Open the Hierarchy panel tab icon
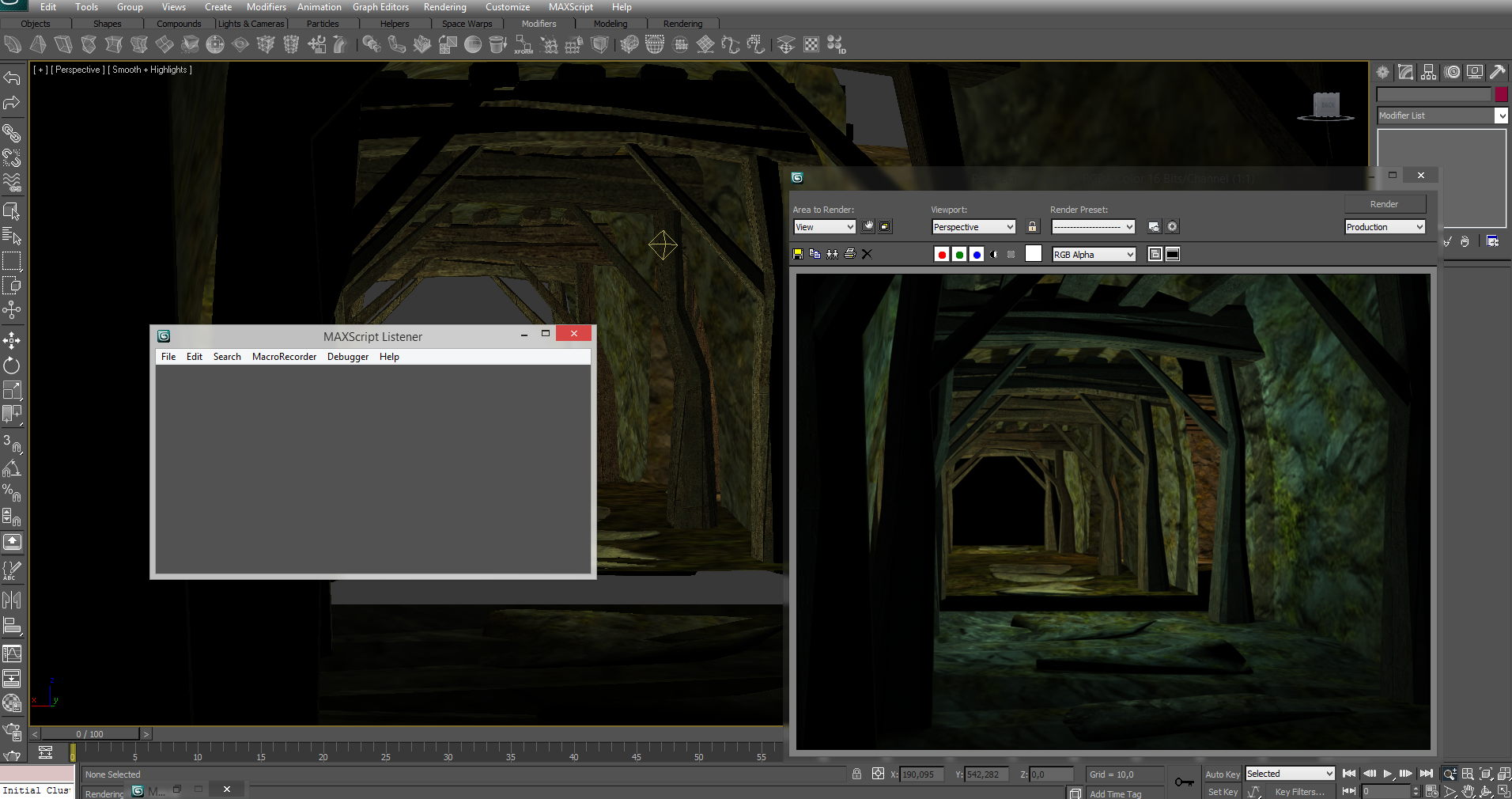This screenshot has width=1512, height=799. tap(1428, 72)
